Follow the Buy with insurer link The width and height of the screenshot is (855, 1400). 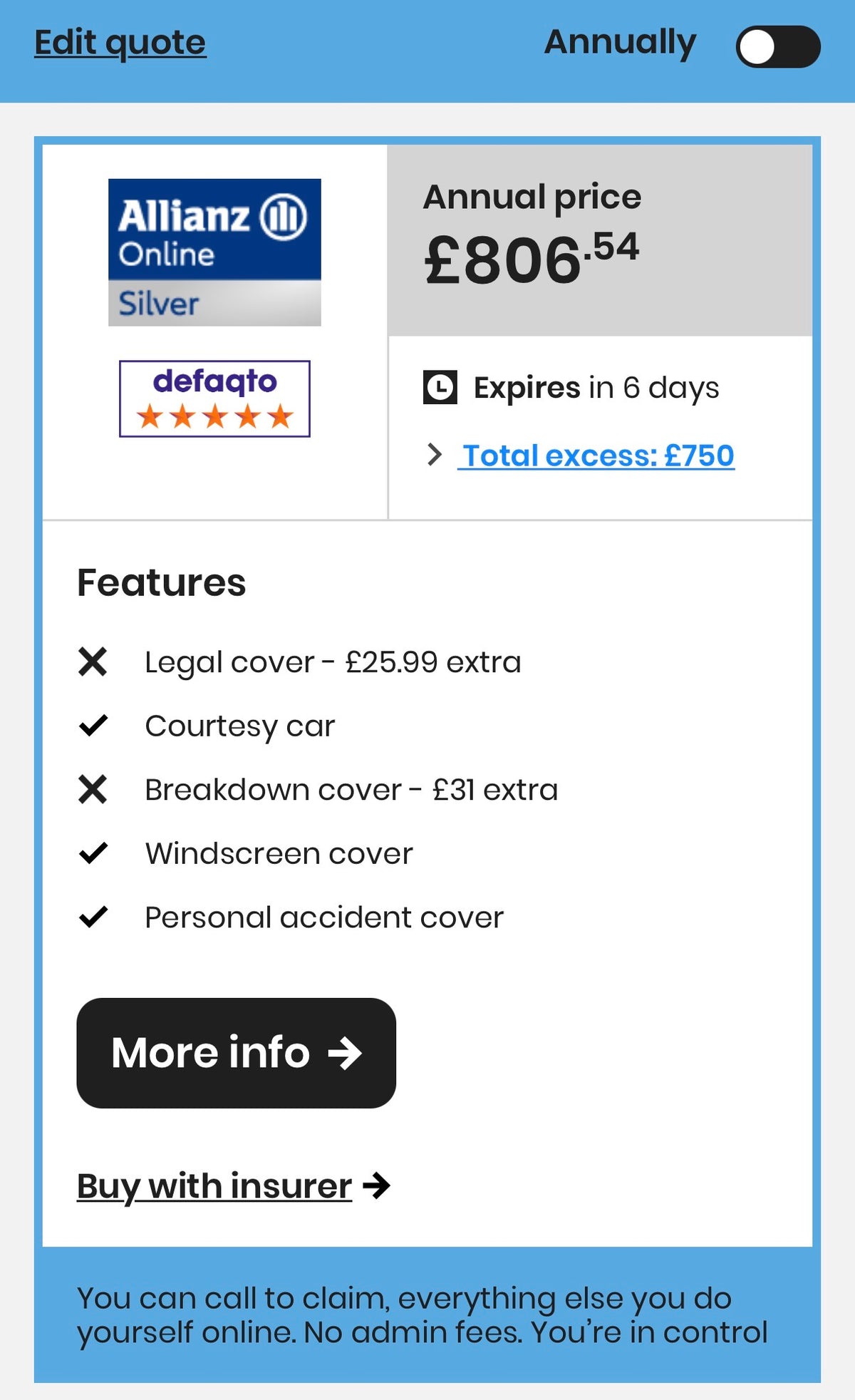(x=214, y=1186)
